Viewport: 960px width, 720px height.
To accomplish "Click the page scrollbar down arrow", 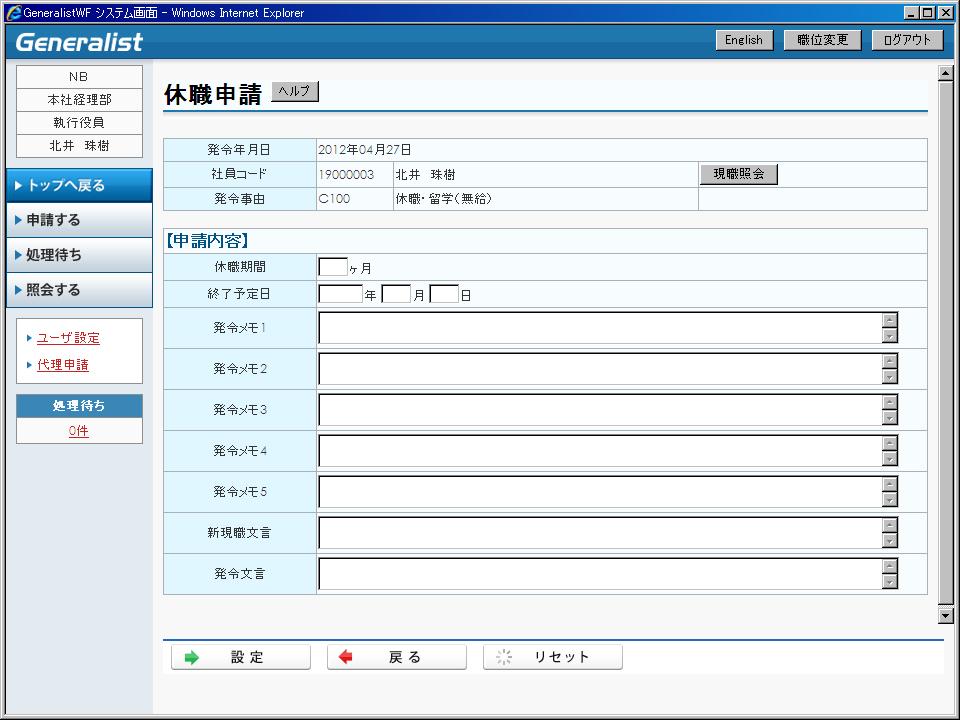I will point(945,615).
